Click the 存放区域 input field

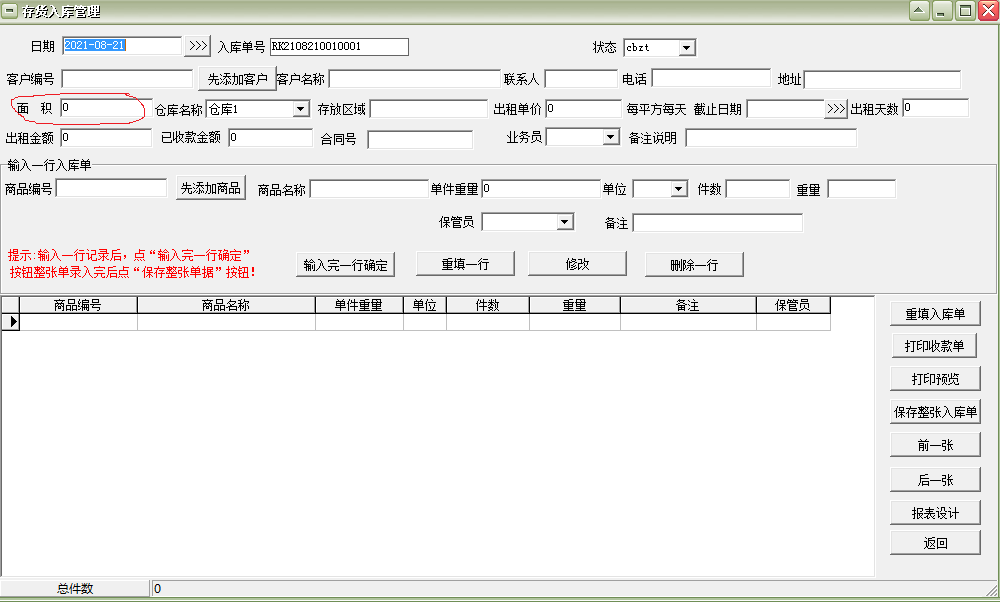pyautogui.click(x=429, y=109)
